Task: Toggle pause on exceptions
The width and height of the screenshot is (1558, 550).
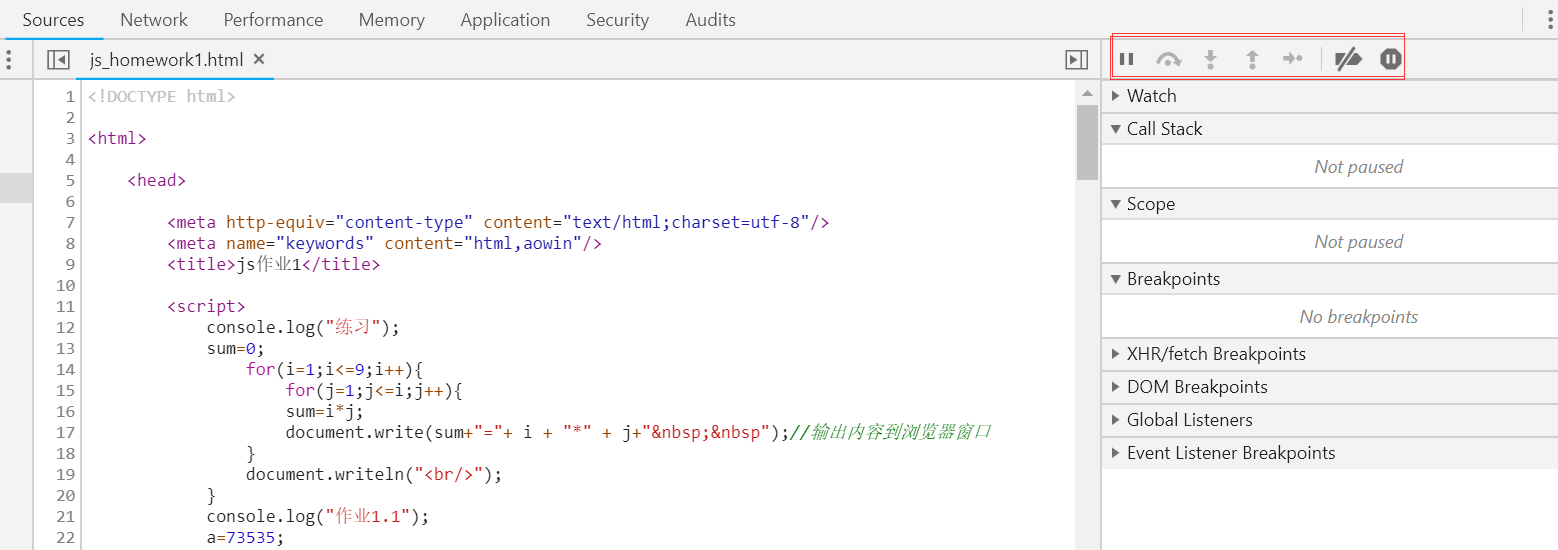Action: click(x=1391, y=59)
